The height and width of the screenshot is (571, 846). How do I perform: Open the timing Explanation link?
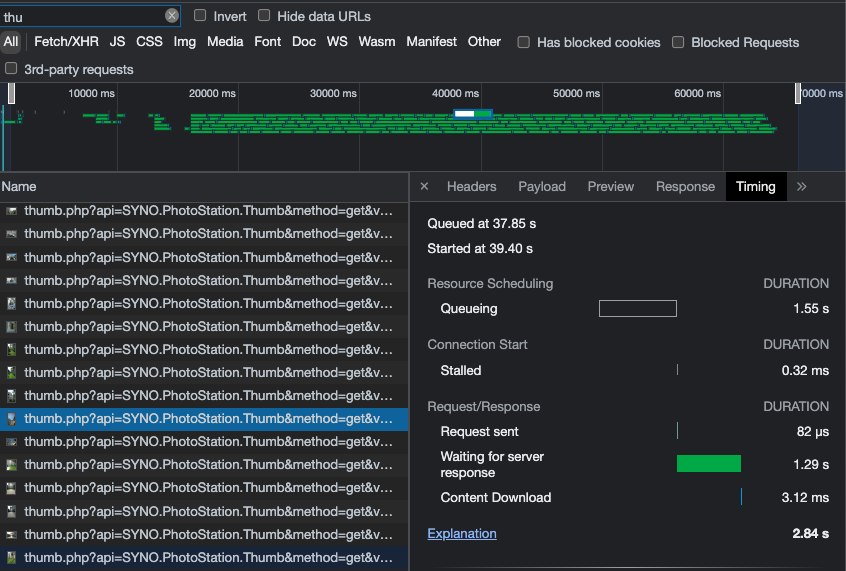(x=462, y=534)
